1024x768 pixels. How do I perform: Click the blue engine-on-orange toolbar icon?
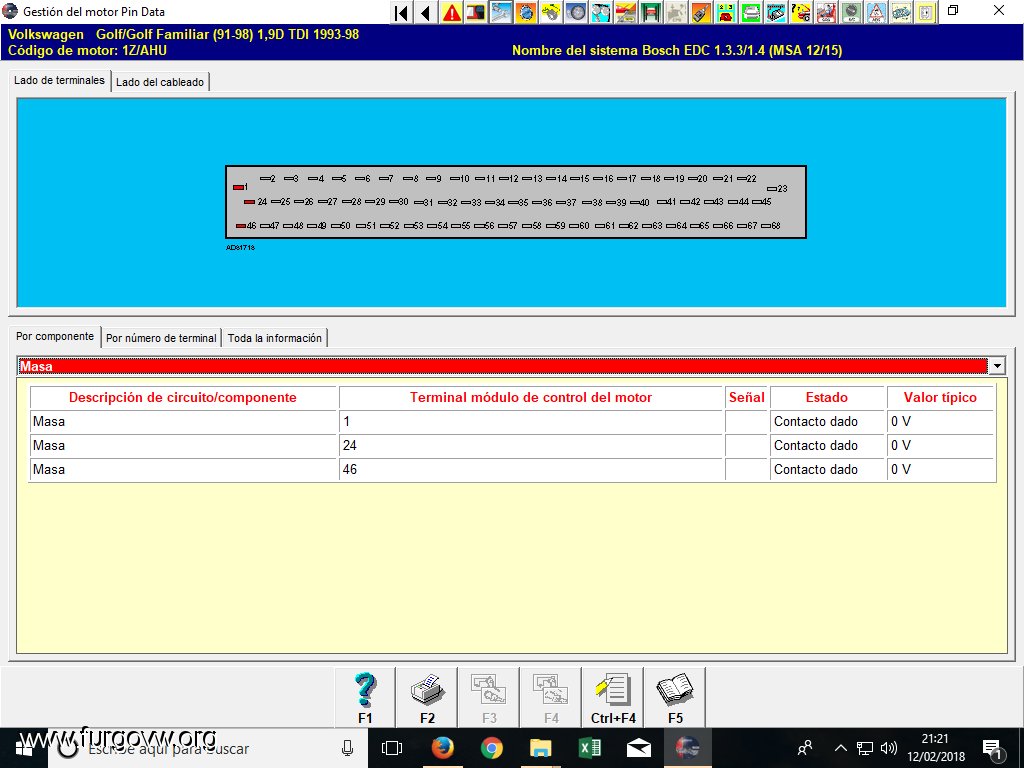(526, 12)
